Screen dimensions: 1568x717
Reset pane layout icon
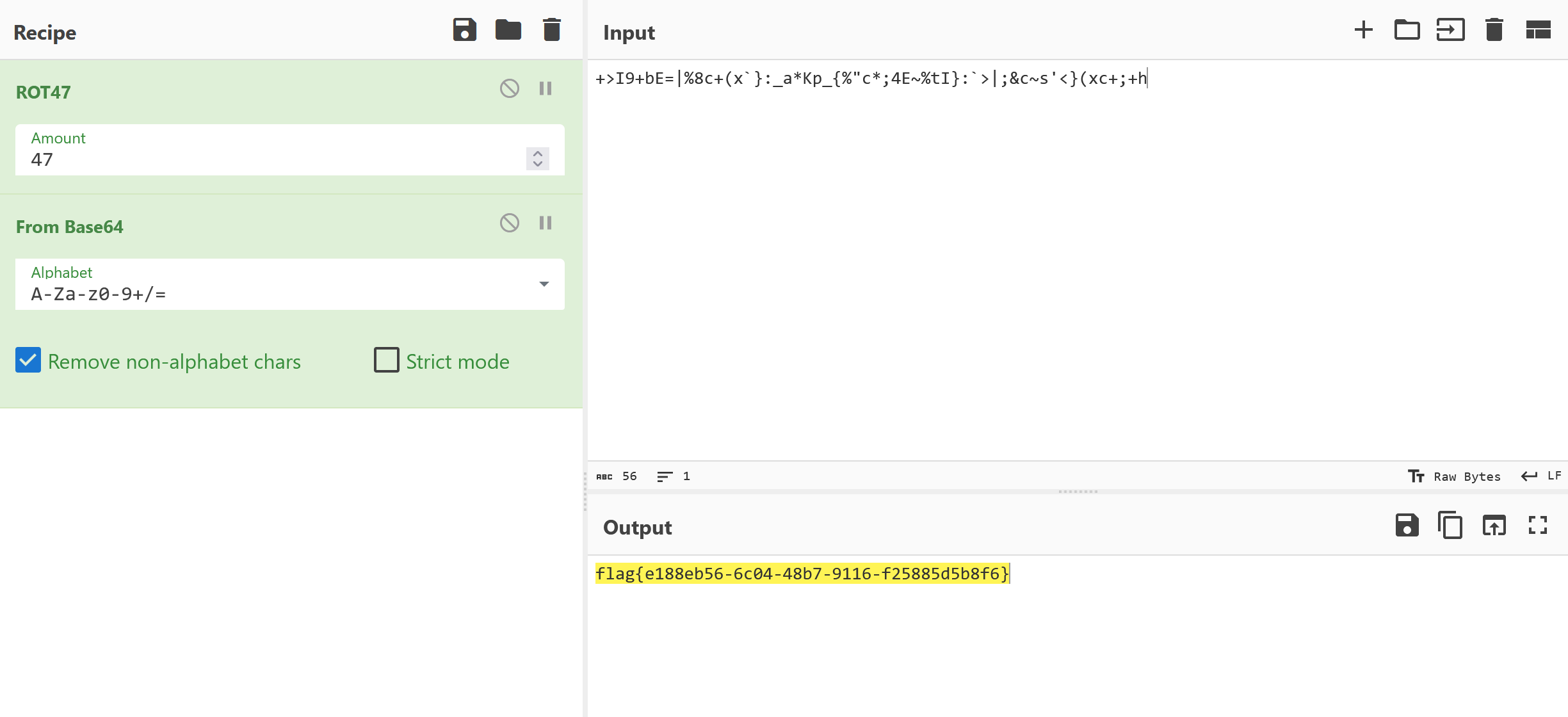[x=1538, y=30]
